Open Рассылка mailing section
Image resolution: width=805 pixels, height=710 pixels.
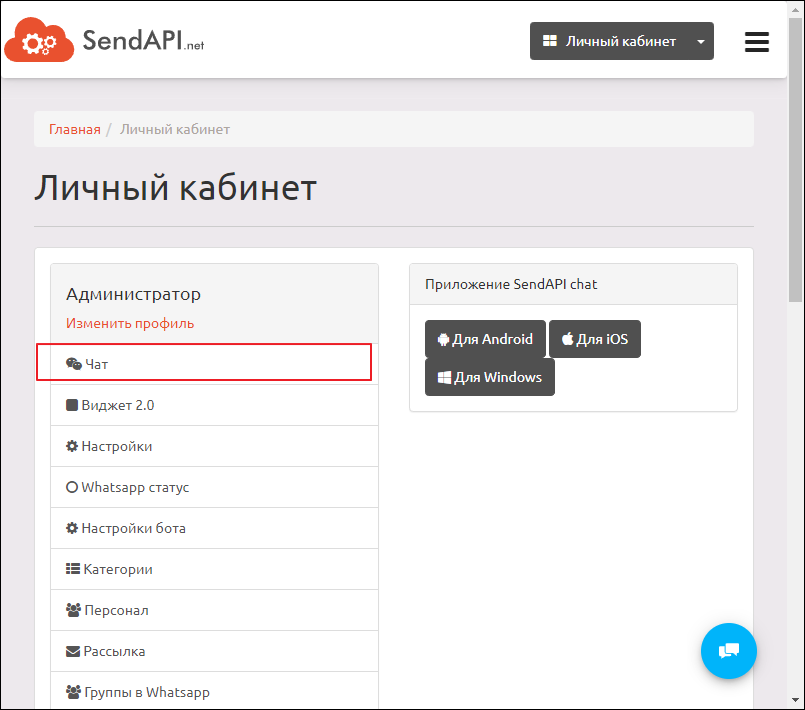(114, 651)
